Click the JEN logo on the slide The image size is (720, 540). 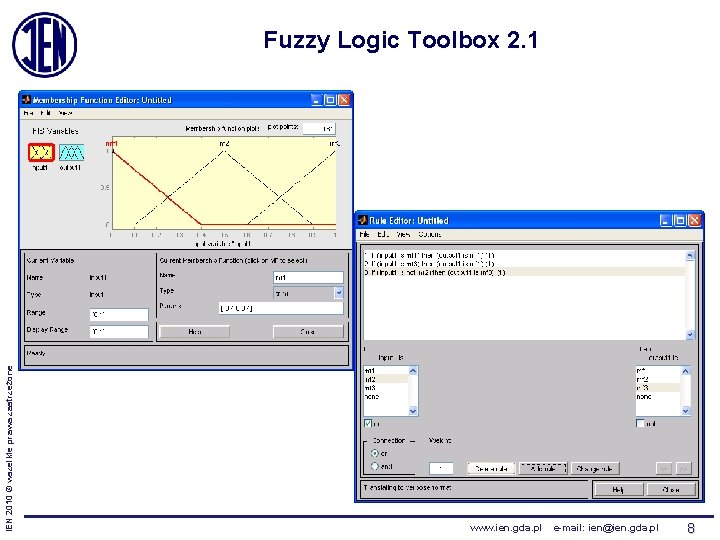coord(45,45)
